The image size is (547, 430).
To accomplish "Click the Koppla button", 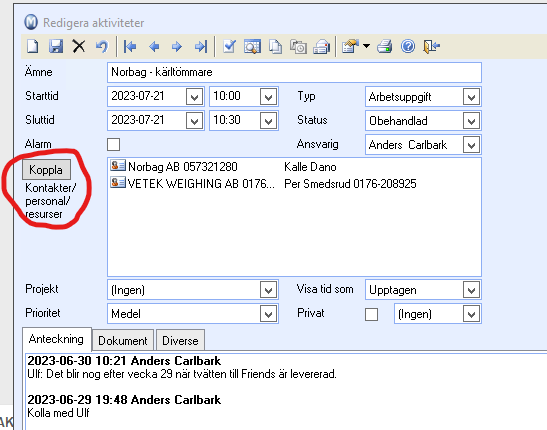I will coord(46,170).
